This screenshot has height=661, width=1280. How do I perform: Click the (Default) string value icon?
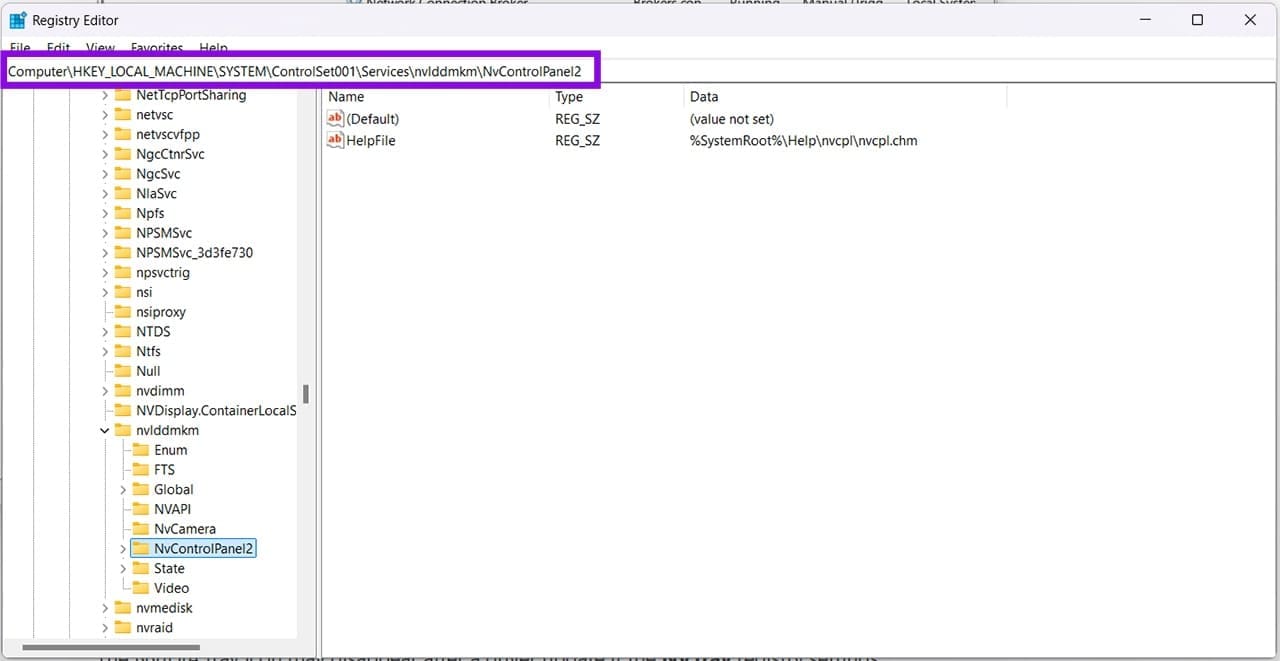pyautogui.click(x=336, y=119)
